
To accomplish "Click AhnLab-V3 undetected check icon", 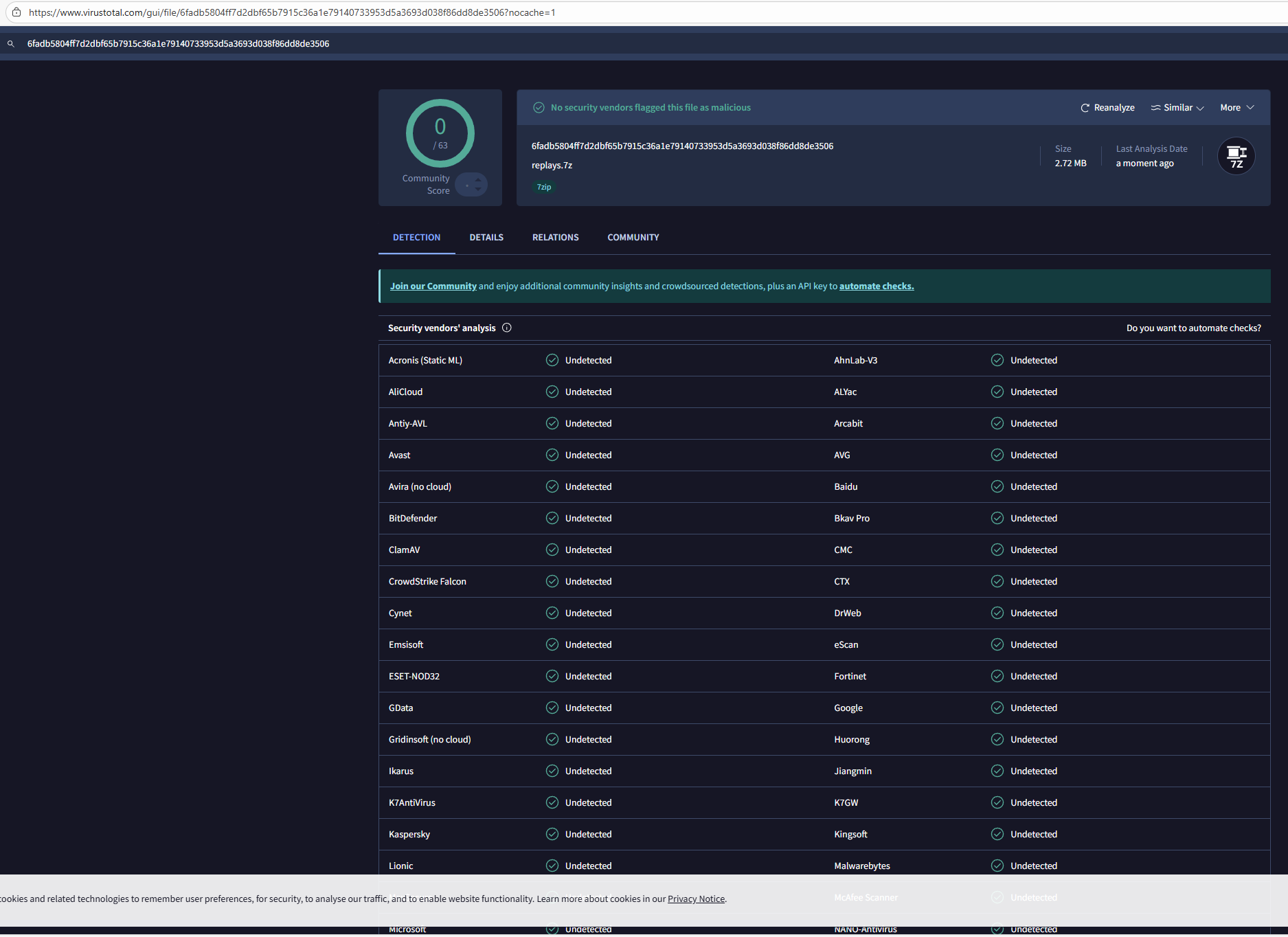I will tap(997, 360).
